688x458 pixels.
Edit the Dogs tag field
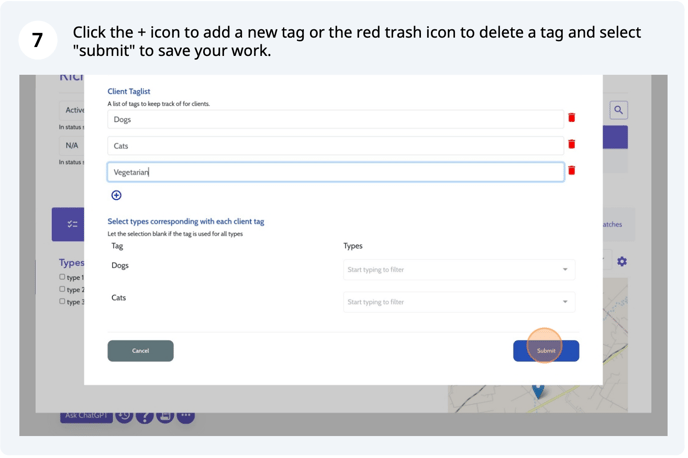pos(336,119)
